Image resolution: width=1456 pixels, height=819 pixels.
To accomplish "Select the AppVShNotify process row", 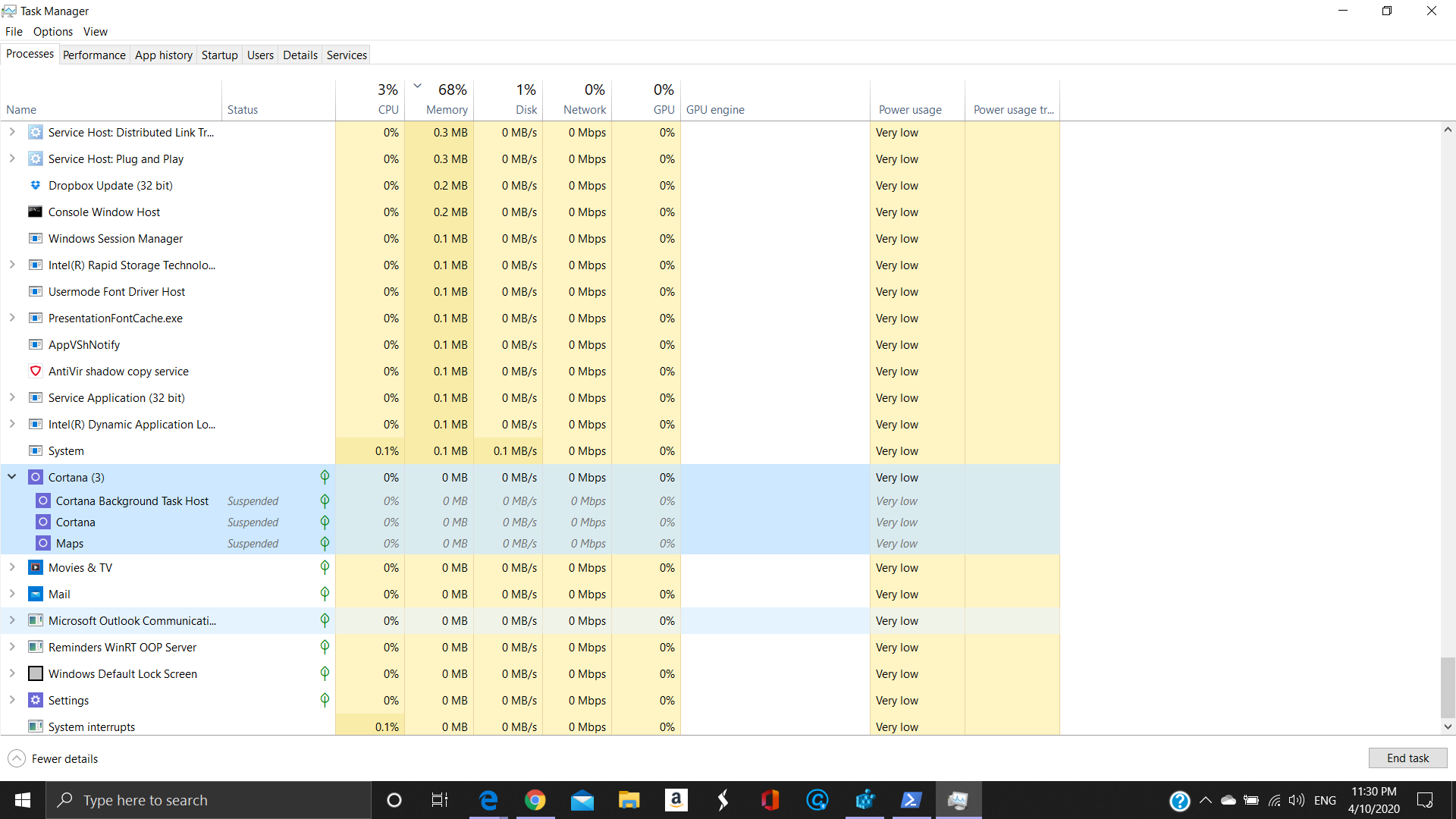I will click(530, 345).
